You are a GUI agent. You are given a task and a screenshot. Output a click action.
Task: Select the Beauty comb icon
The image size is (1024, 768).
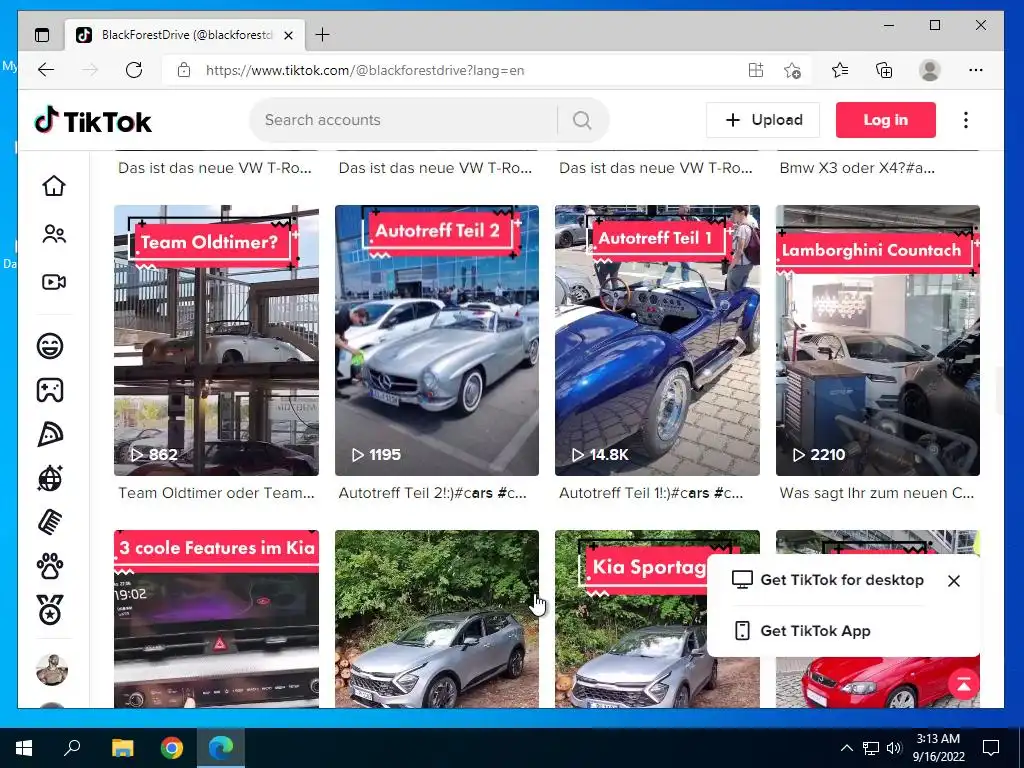50,522
